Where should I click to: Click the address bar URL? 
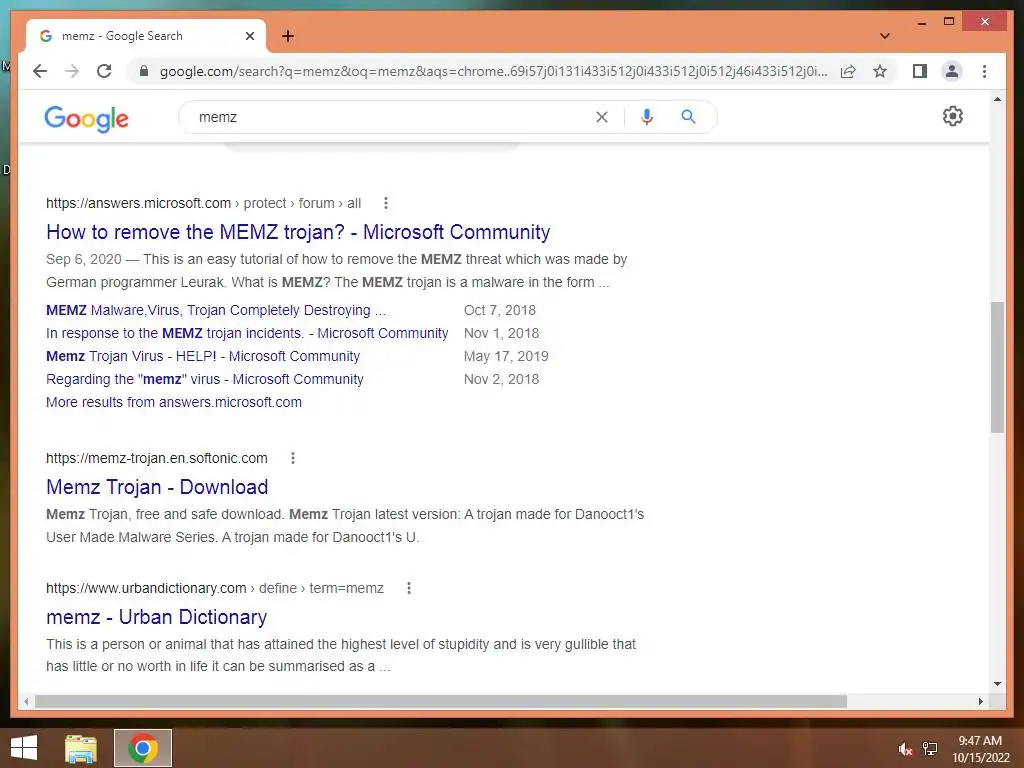point(493,71)
